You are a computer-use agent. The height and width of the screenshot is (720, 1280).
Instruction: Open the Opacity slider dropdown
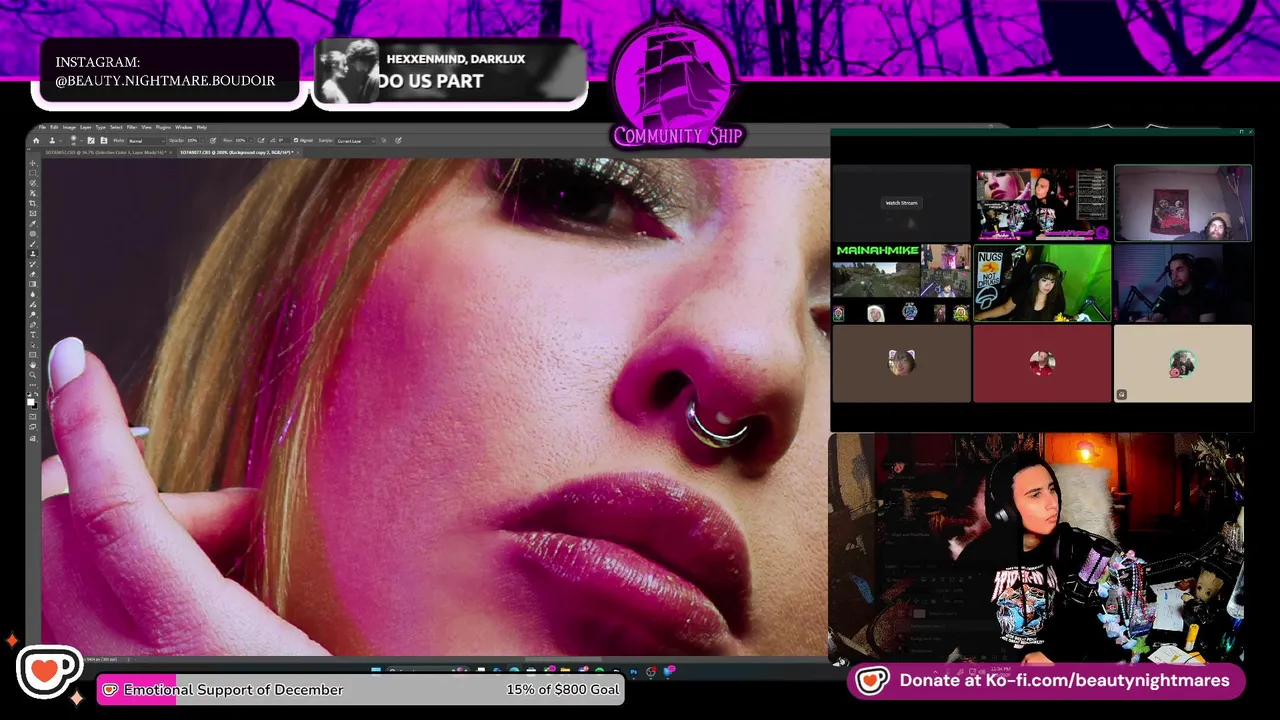pyautogui.click(x=203, y=141)
